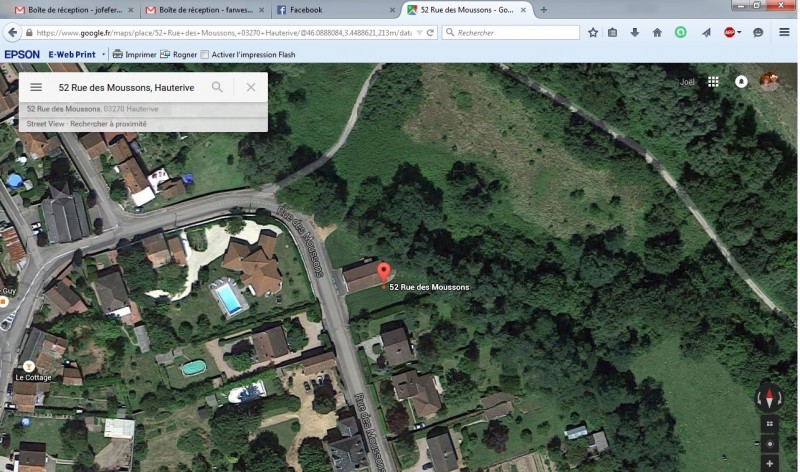
Task: Click the compass rotation control
Action: pos(769,397)
